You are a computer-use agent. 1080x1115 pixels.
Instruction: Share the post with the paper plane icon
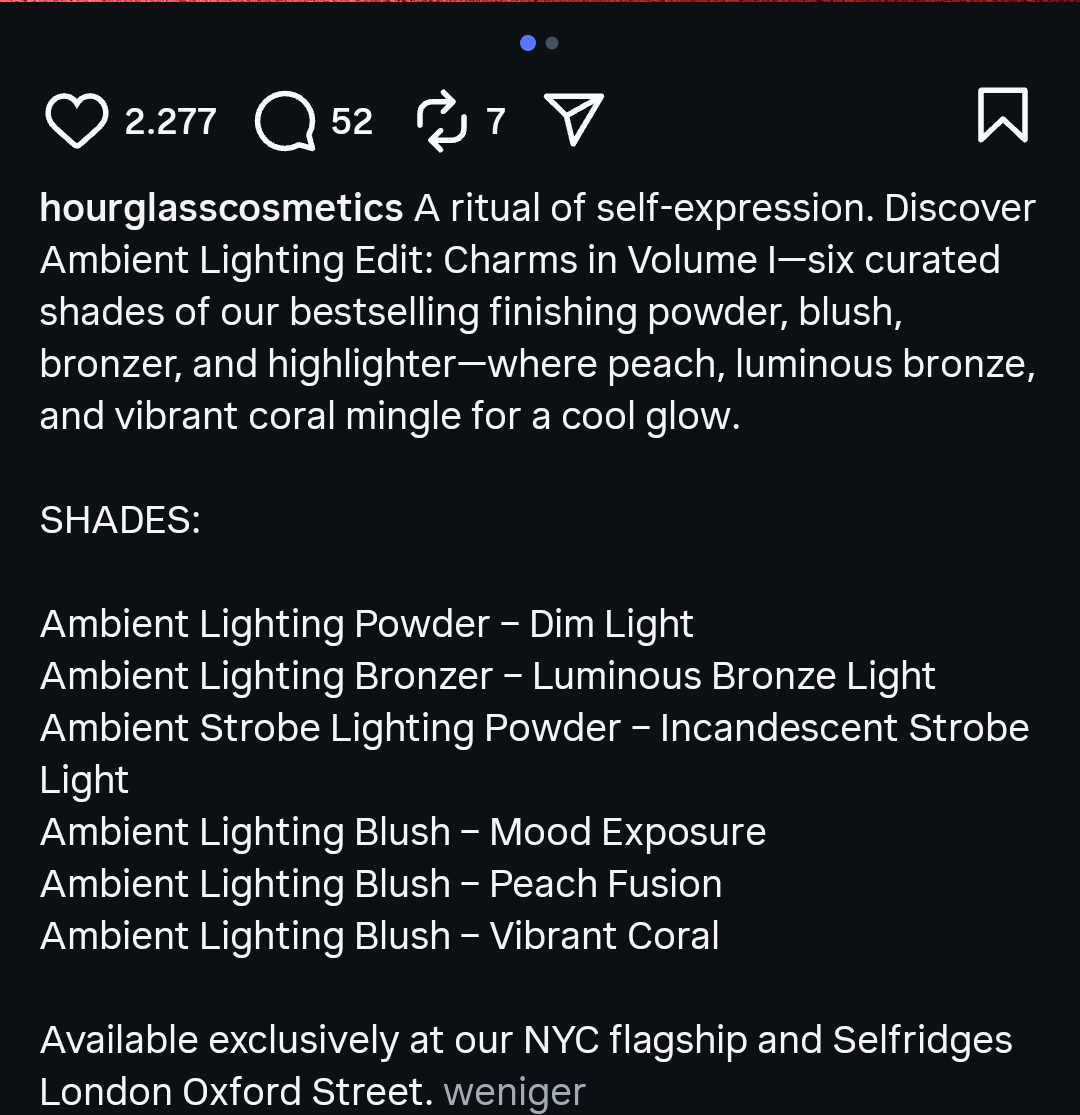(574, 119)
